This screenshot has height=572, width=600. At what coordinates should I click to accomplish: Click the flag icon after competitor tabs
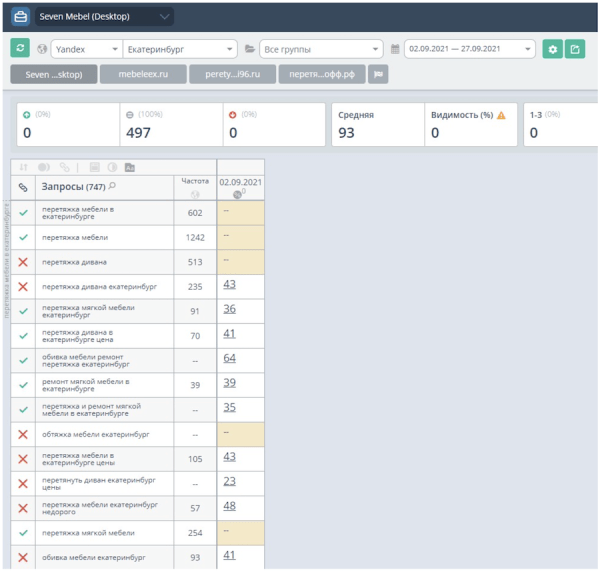378,74
